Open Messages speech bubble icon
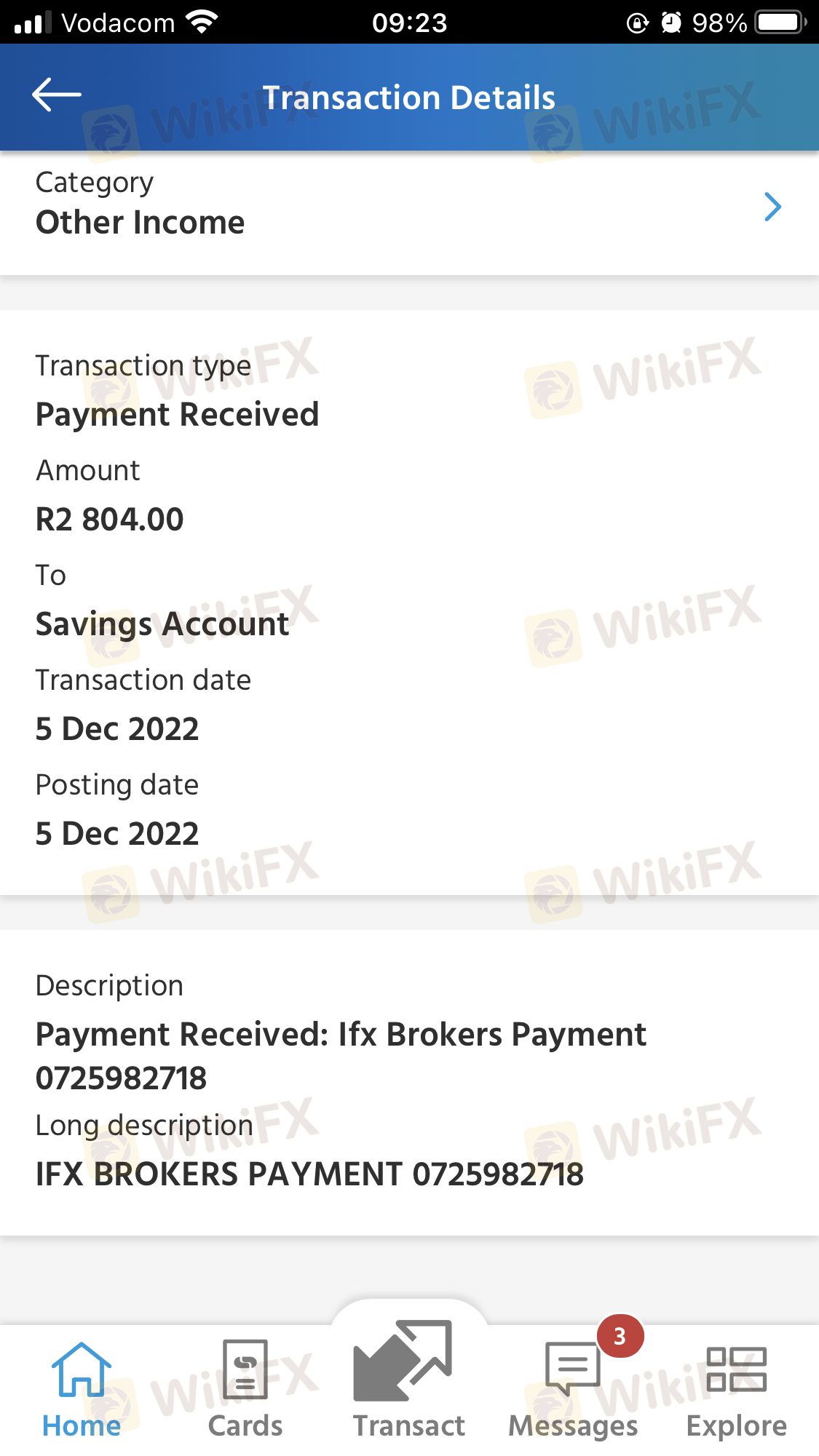Image resolution: width=819 pixels, height=1456 pixels. [572, 1368]
